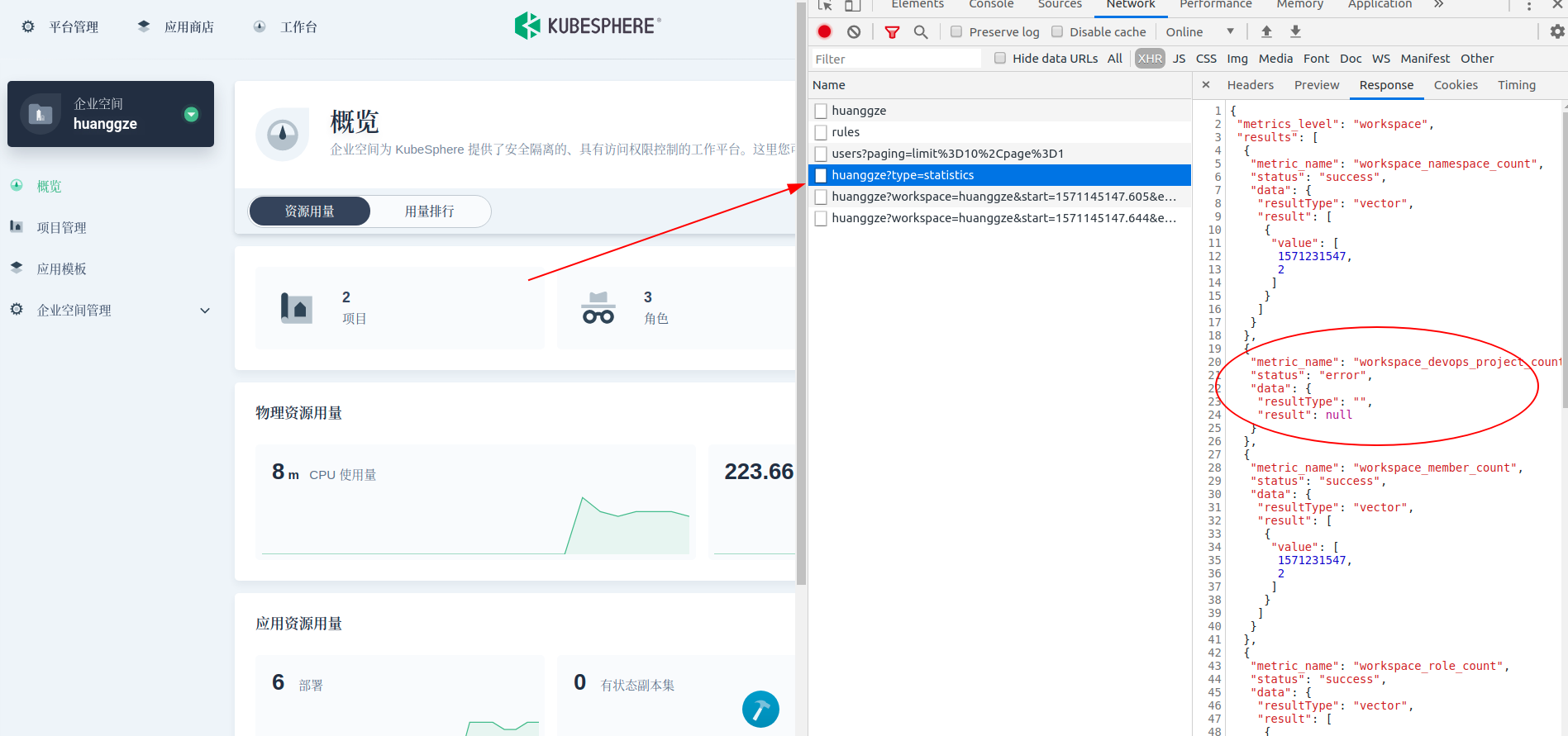Select the 资源用量 tab

point(310,211)
